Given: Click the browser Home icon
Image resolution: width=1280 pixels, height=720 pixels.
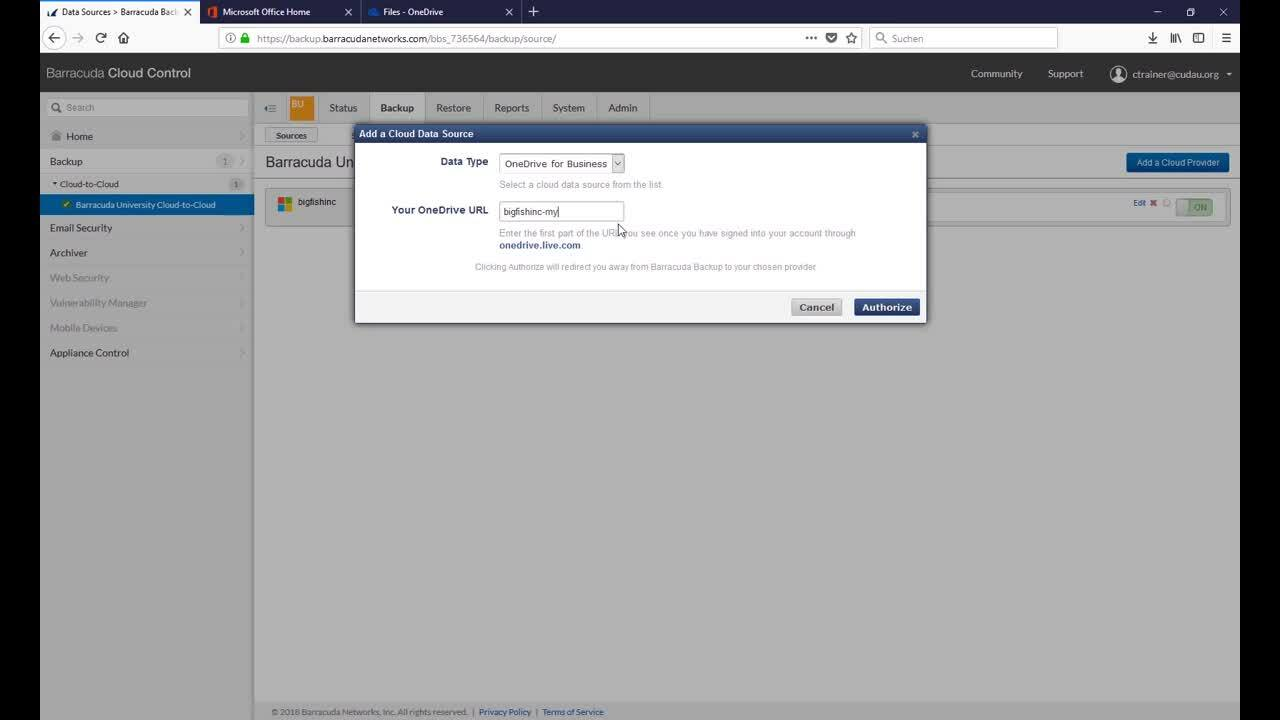Looking at the screenshot, I should coord(123,38).
